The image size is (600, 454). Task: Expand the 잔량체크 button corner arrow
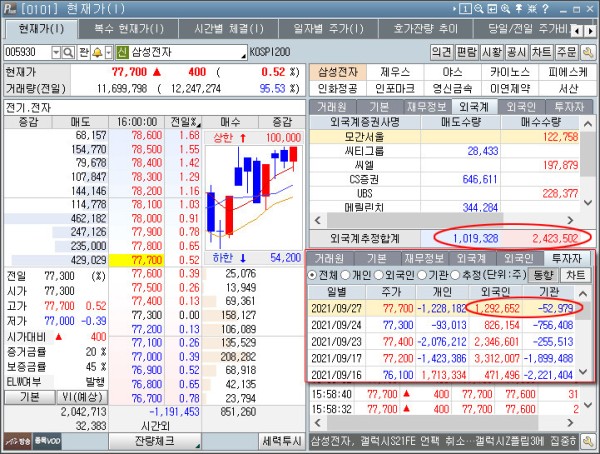pyautogui.click(x=197, y=445)
